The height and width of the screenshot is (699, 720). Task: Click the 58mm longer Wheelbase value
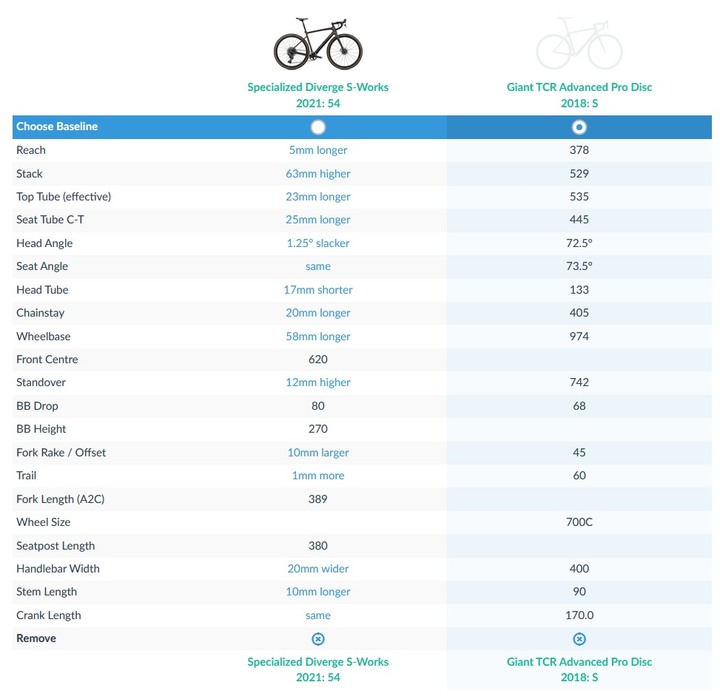(318, 336)
